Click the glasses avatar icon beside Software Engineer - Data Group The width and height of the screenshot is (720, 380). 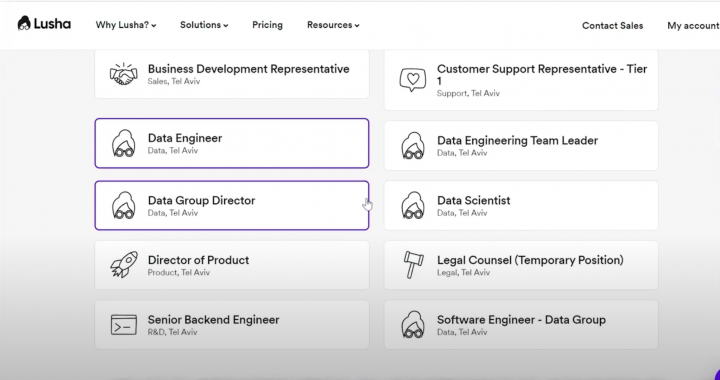click(413, 324)
